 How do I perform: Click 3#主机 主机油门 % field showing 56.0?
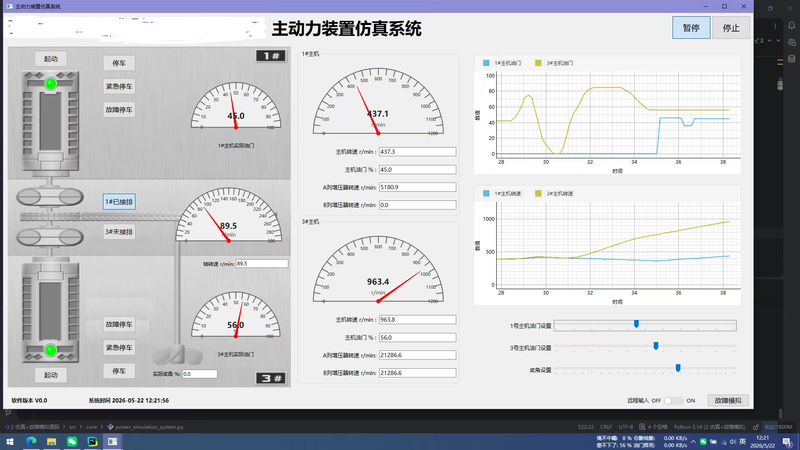pyautogui.click(x=417, y=337)
